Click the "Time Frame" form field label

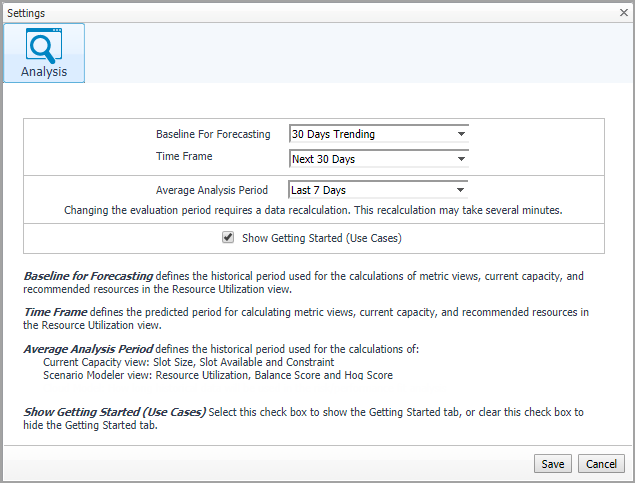pyautogui.click(x=184, y=157)
